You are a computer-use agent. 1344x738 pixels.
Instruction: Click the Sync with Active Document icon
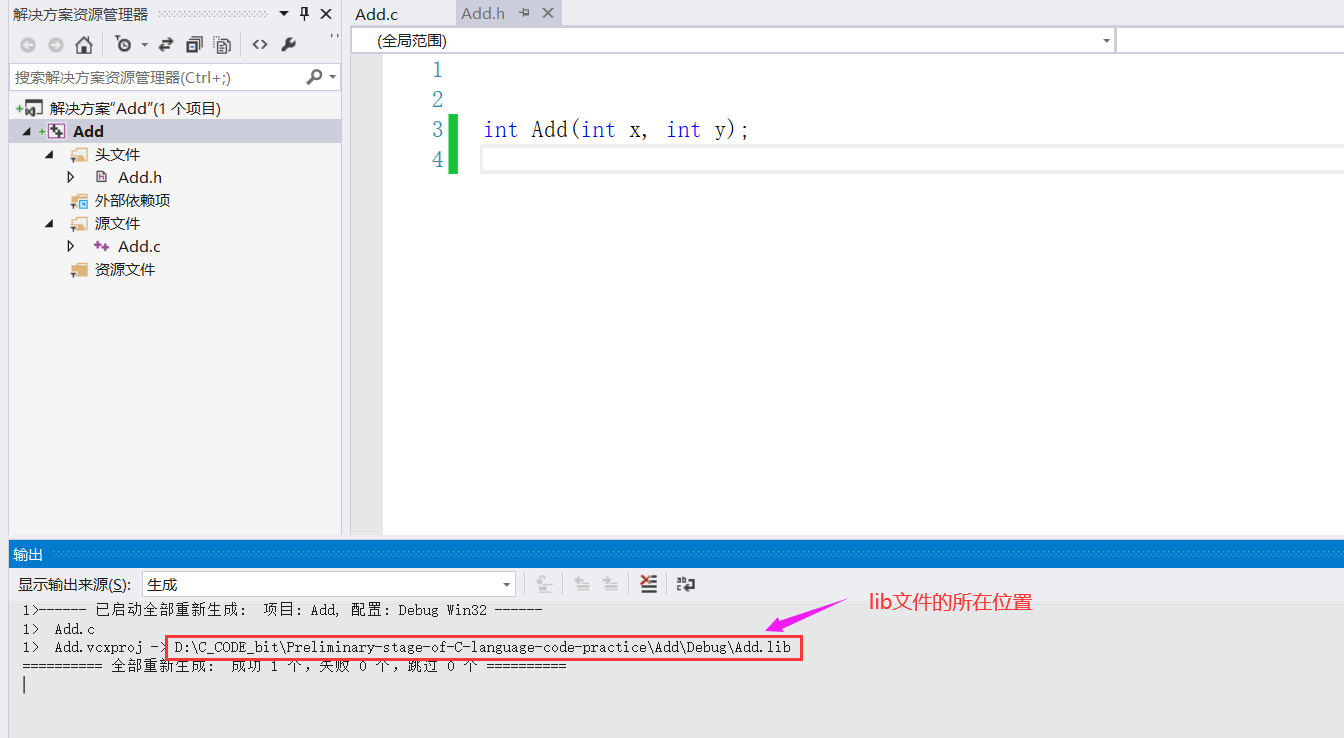coord(166,45)
